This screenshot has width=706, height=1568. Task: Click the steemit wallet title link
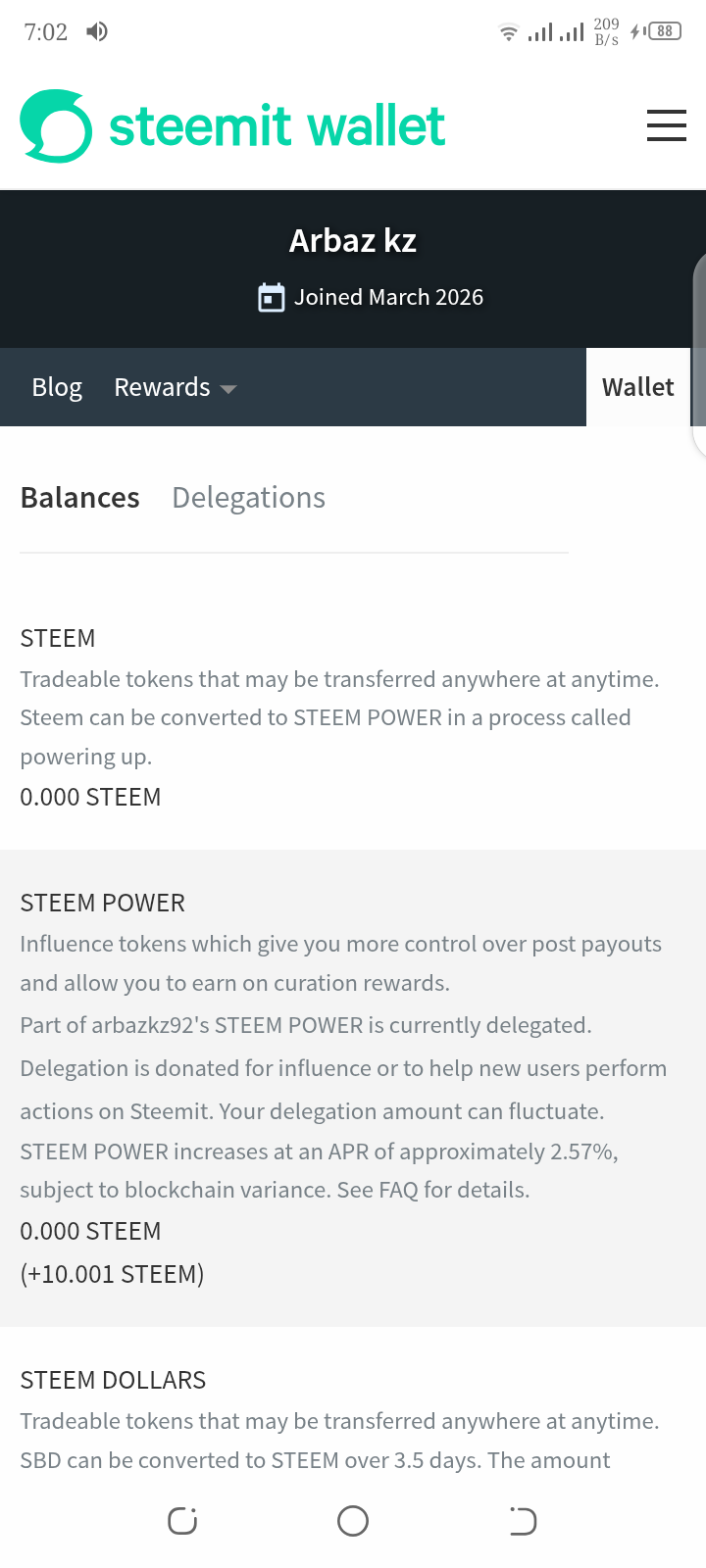coord(277,126)
